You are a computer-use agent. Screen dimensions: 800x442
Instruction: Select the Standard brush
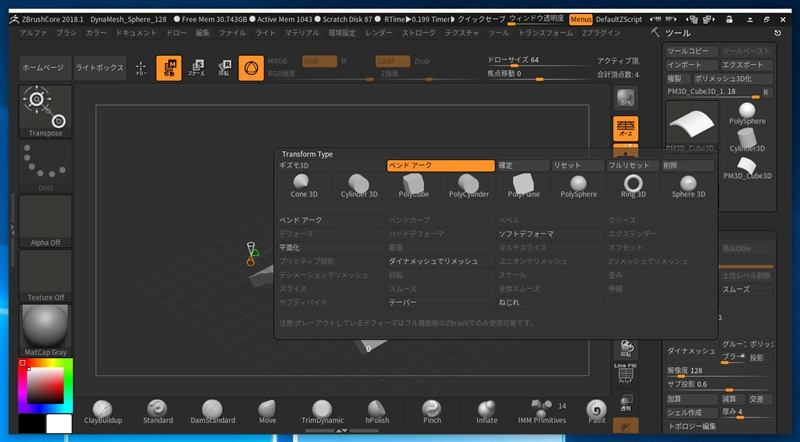coord(158,412)
